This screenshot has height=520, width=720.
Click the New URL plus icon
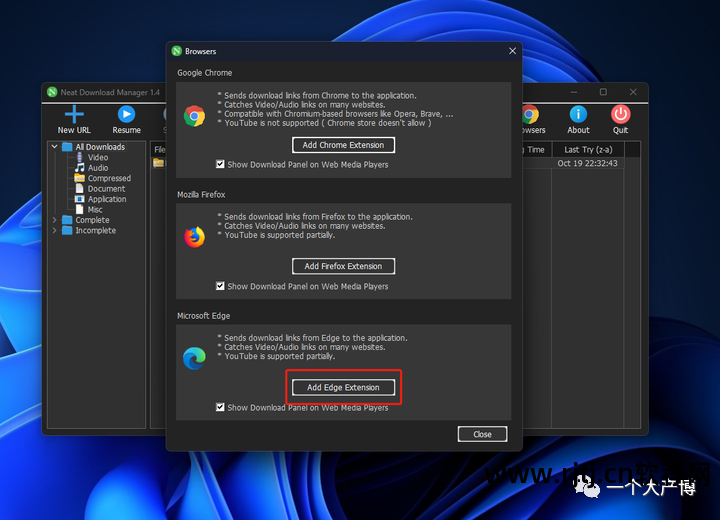(74, 114)
